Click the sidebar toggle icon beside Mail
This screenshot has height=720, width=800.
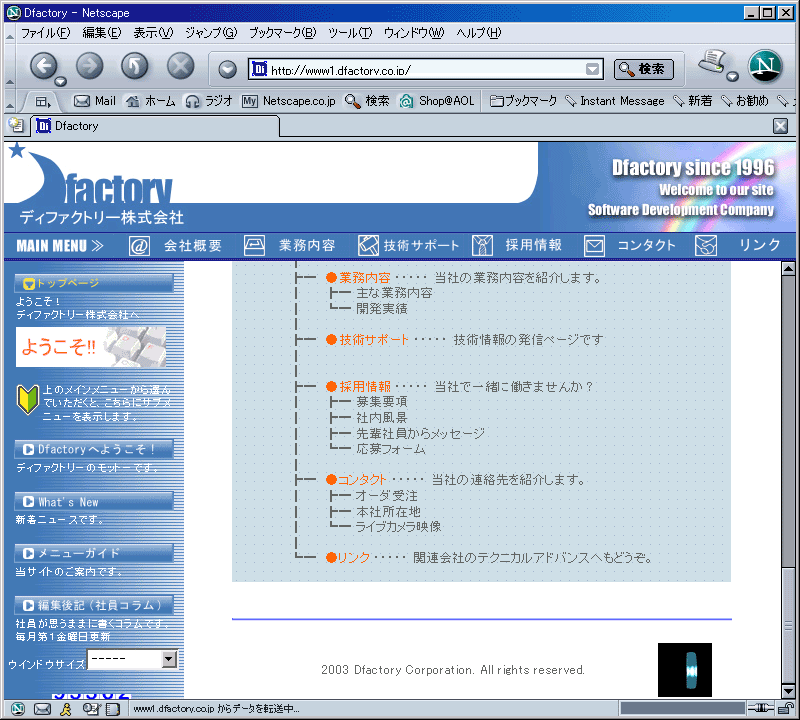pyautogui.click(x=43, y=102)
